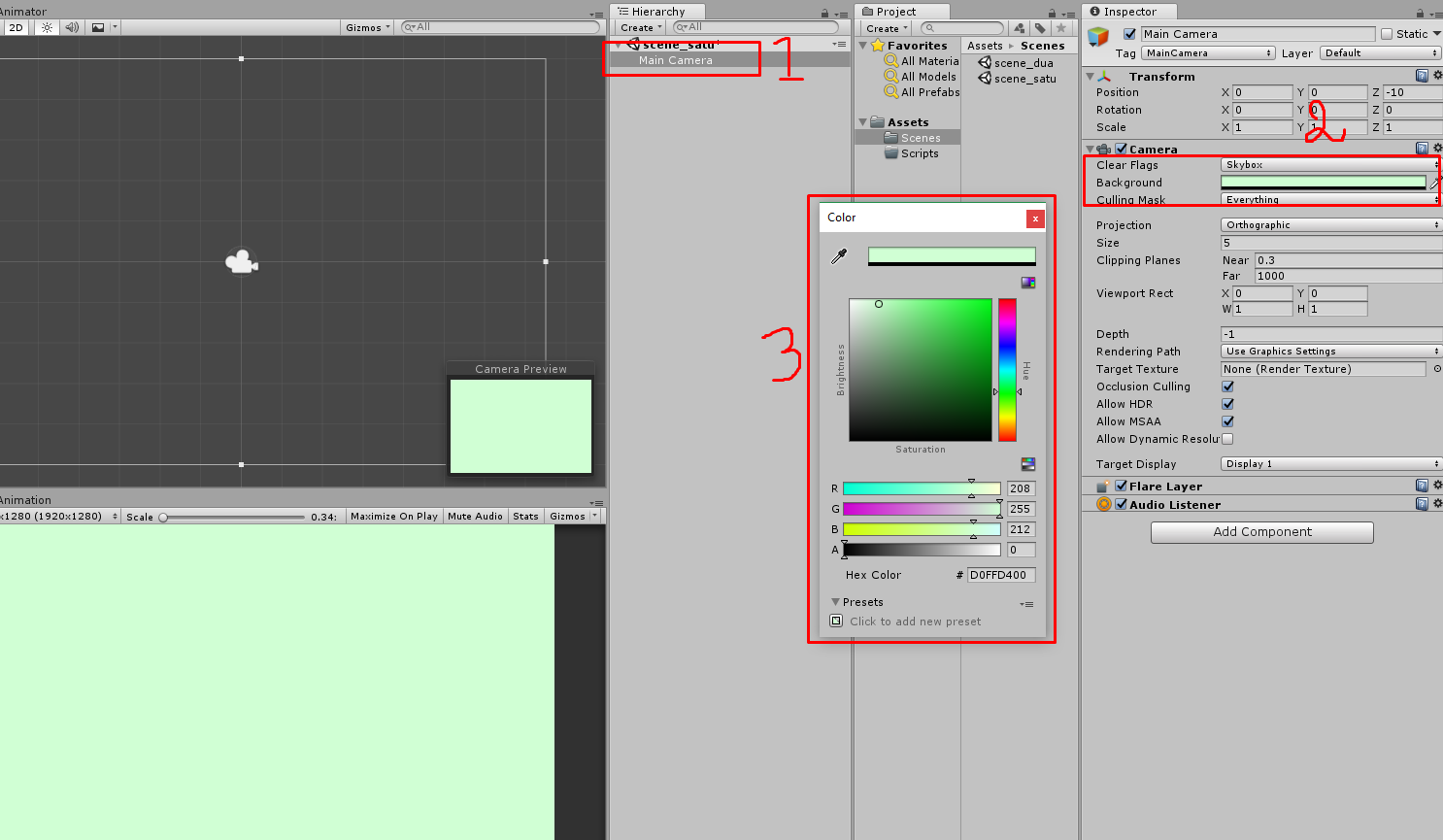Image resolution: width=1443 pixels, height=840 pixels.
Task: Click the scene_dua Unity scene asset icon
Action: [x=983, y=62]
